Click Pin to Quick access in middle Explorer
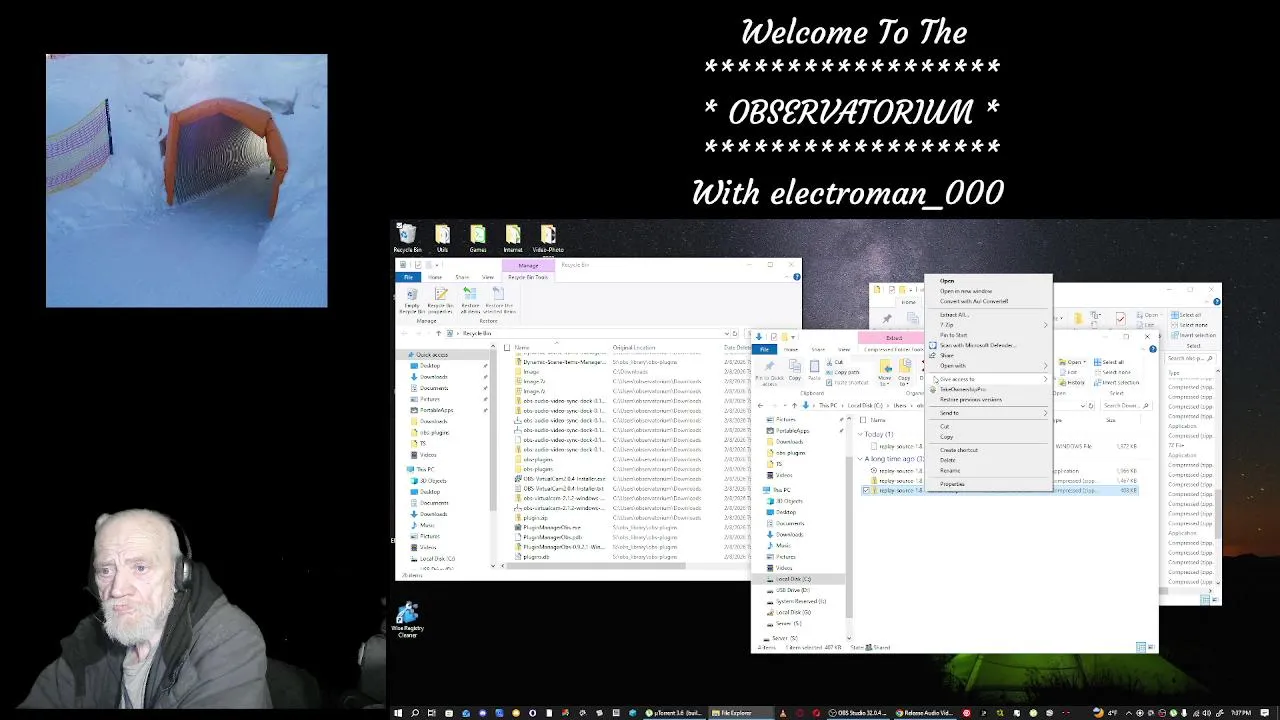The image size is (1280, 720). (769, 374)
